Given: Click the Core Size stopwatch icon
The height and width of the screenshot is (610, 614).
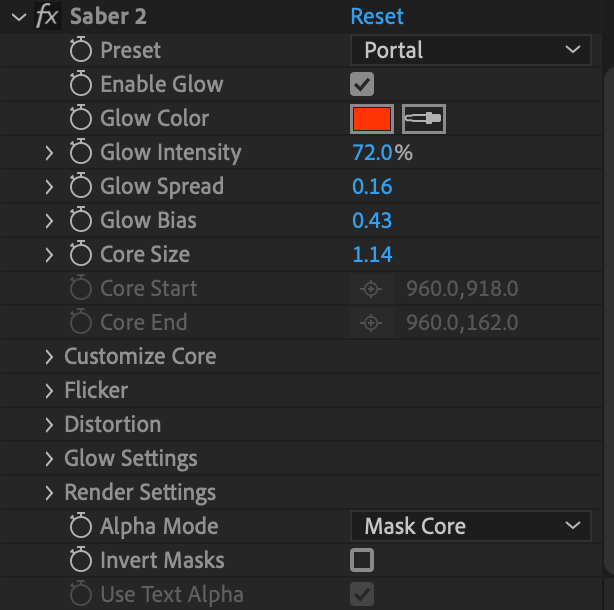Looking at the screenshot, I should [81, 255].
